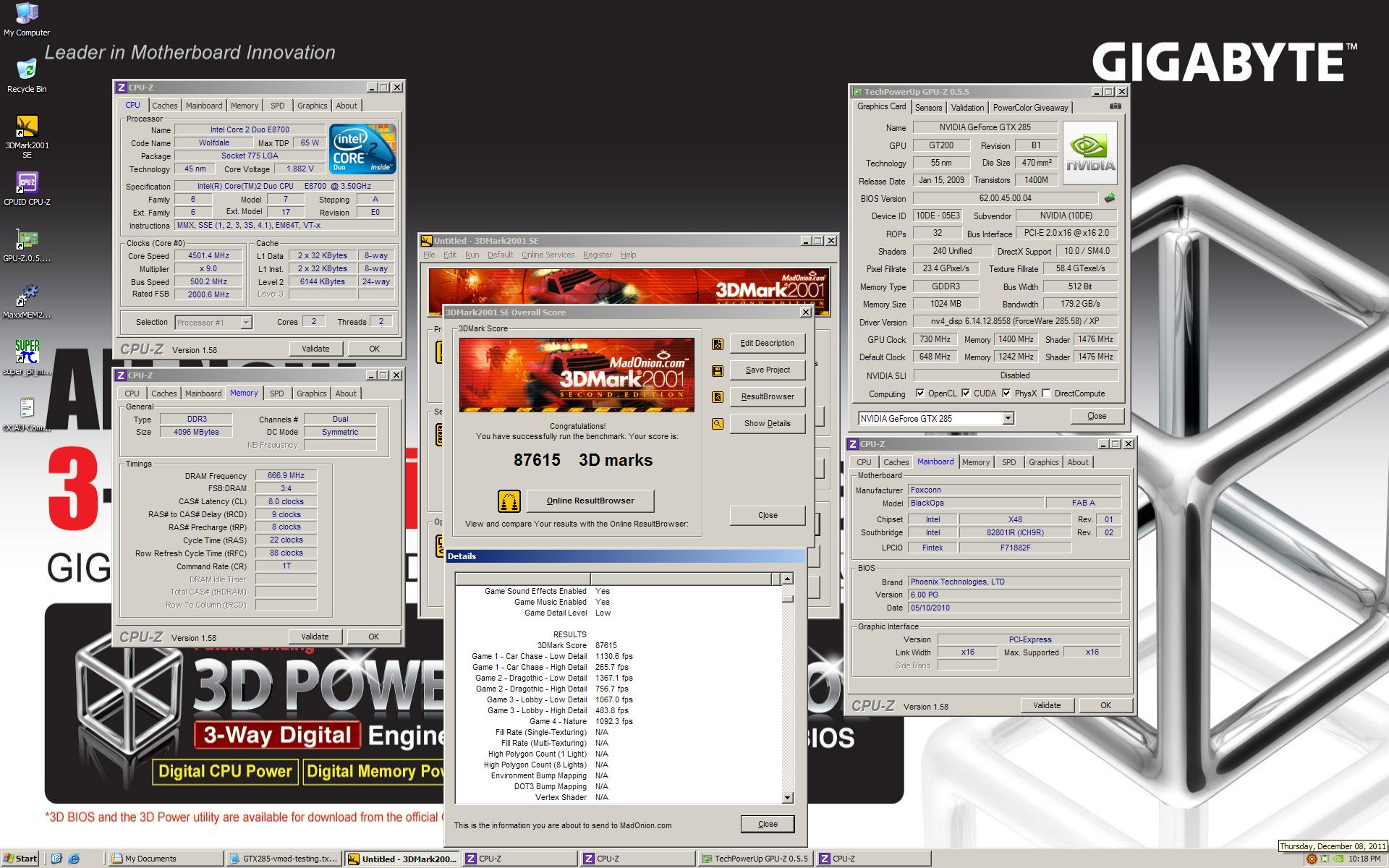The height and width of the screenshot is (868, 1389).
Task: Select 87615 3DMark Score value in Details
Action: pyautogui.click(x=606, y=645)
